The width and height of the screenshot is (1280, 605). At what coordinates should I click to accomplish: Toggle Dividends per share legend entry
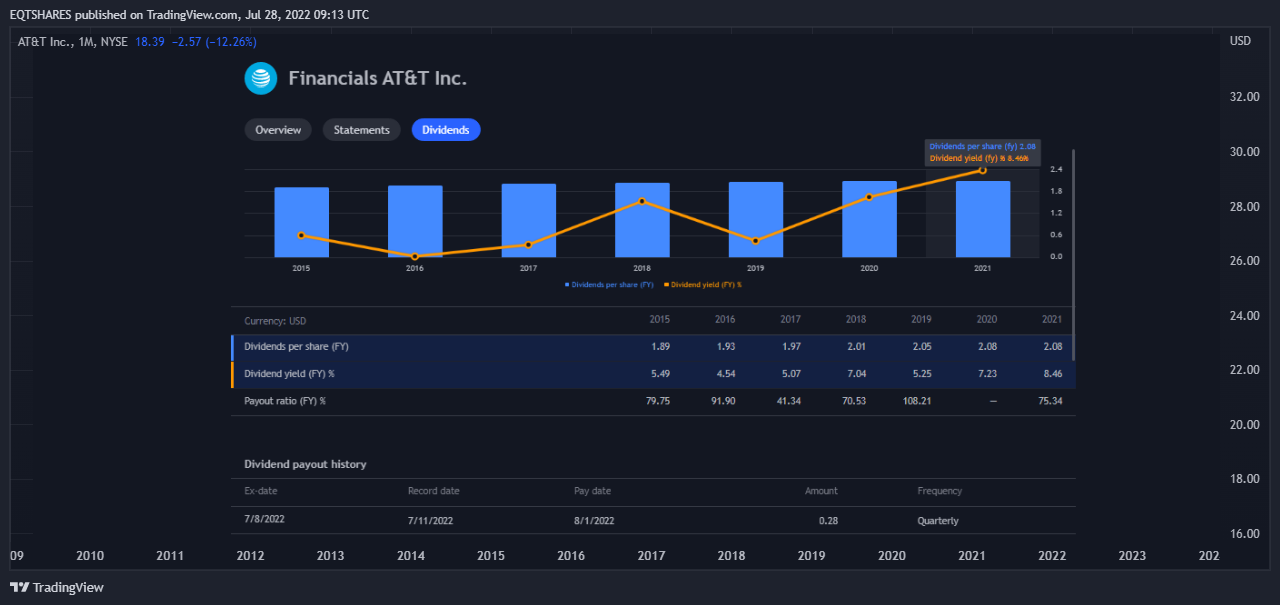[609, 284]
